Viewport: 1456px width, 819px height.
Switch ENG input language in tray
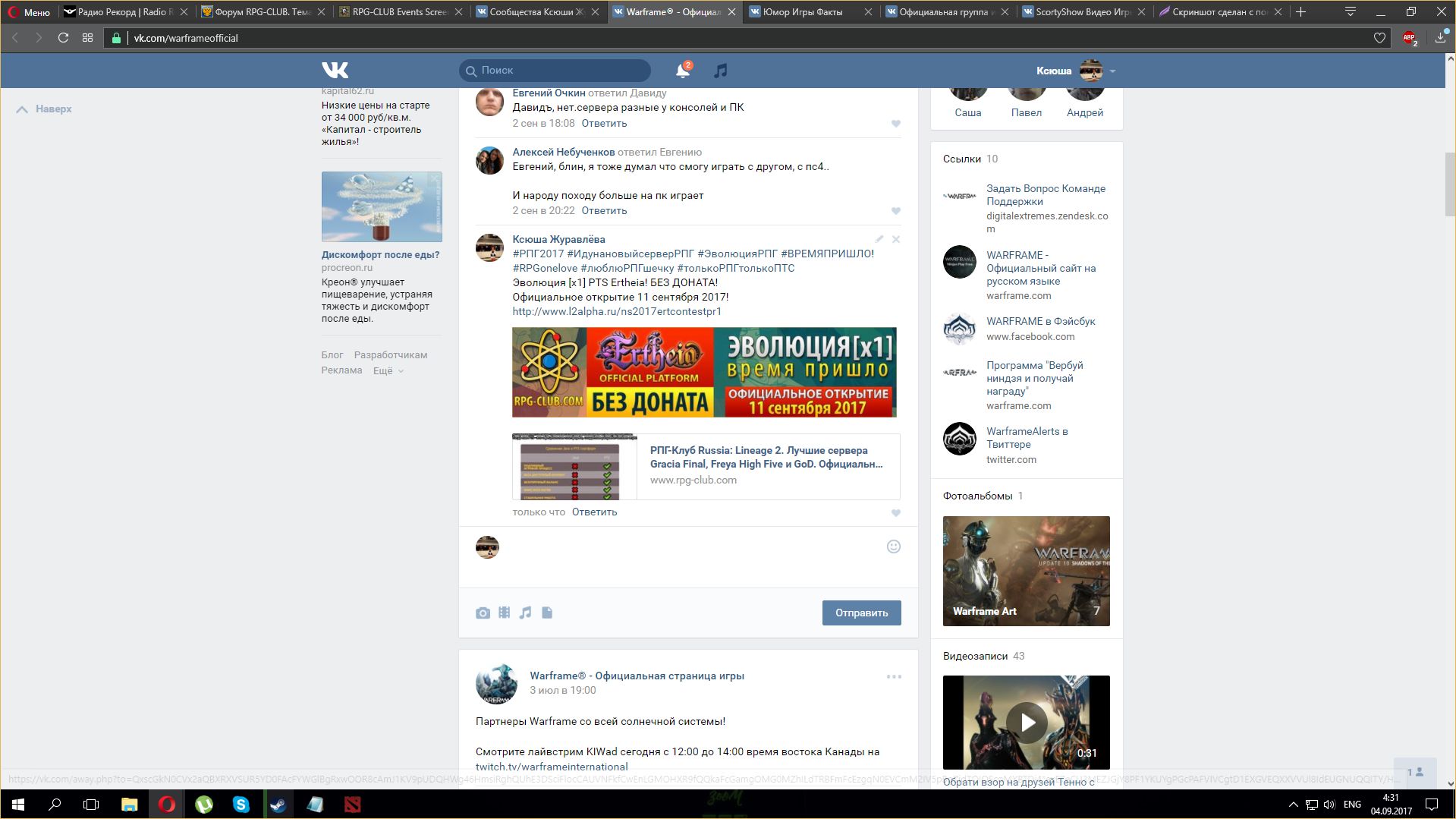(1352, 805)
